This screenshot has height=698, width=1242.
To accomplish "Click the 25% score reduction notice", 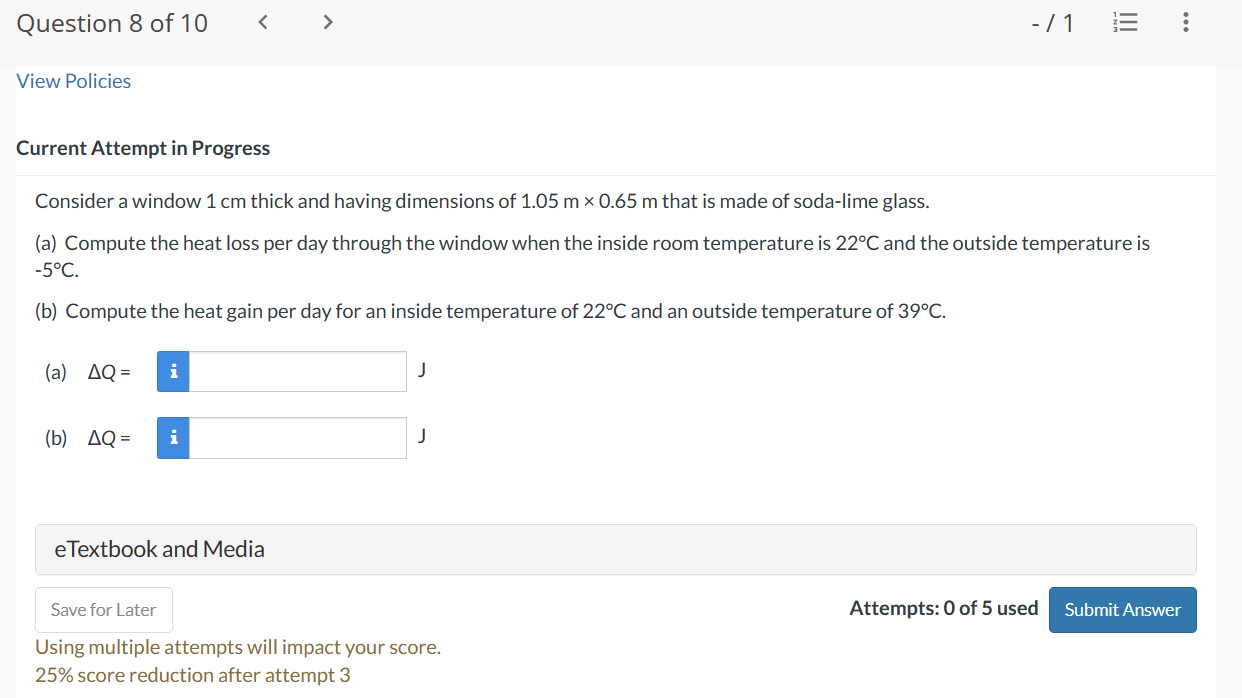I will [193, 675].
